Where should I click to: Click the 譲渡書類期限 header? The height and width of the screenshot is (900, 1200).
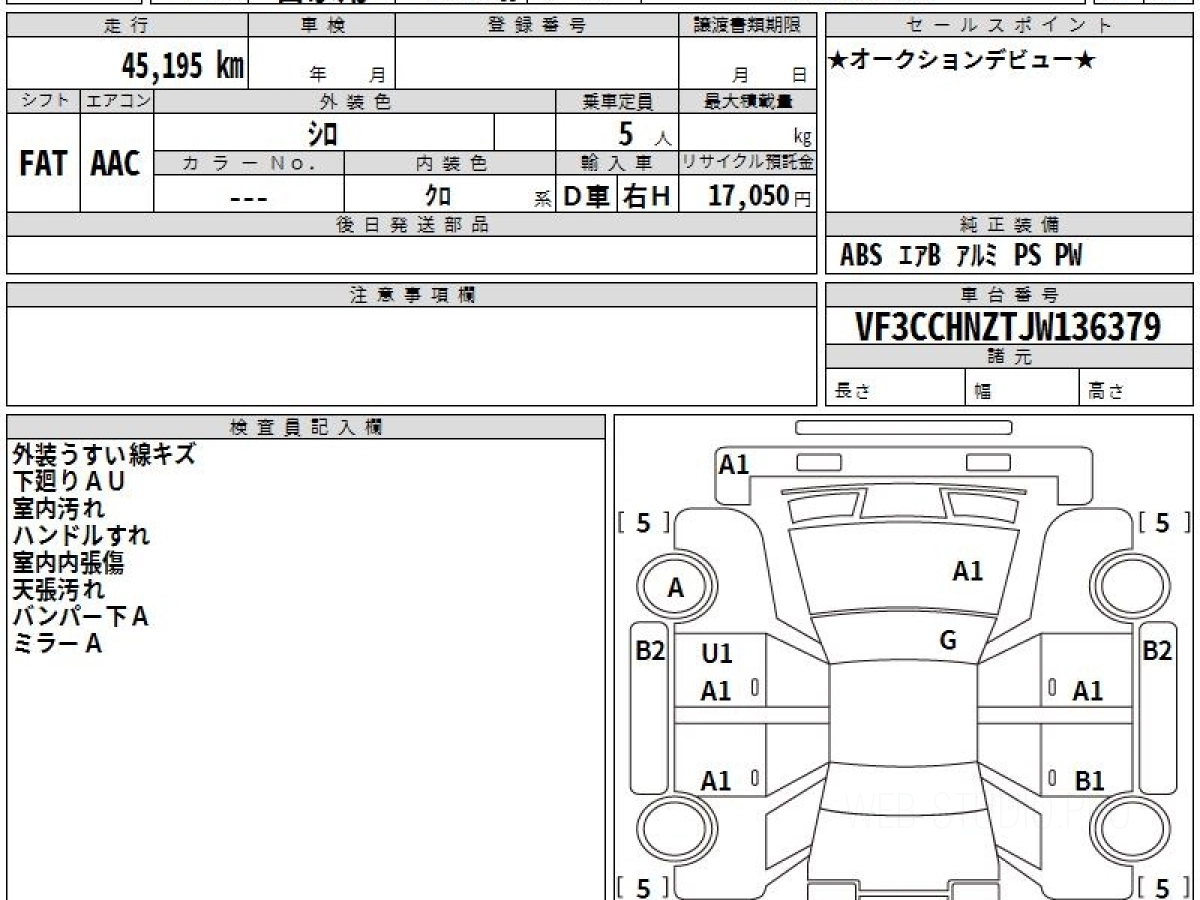click(748, 26)
